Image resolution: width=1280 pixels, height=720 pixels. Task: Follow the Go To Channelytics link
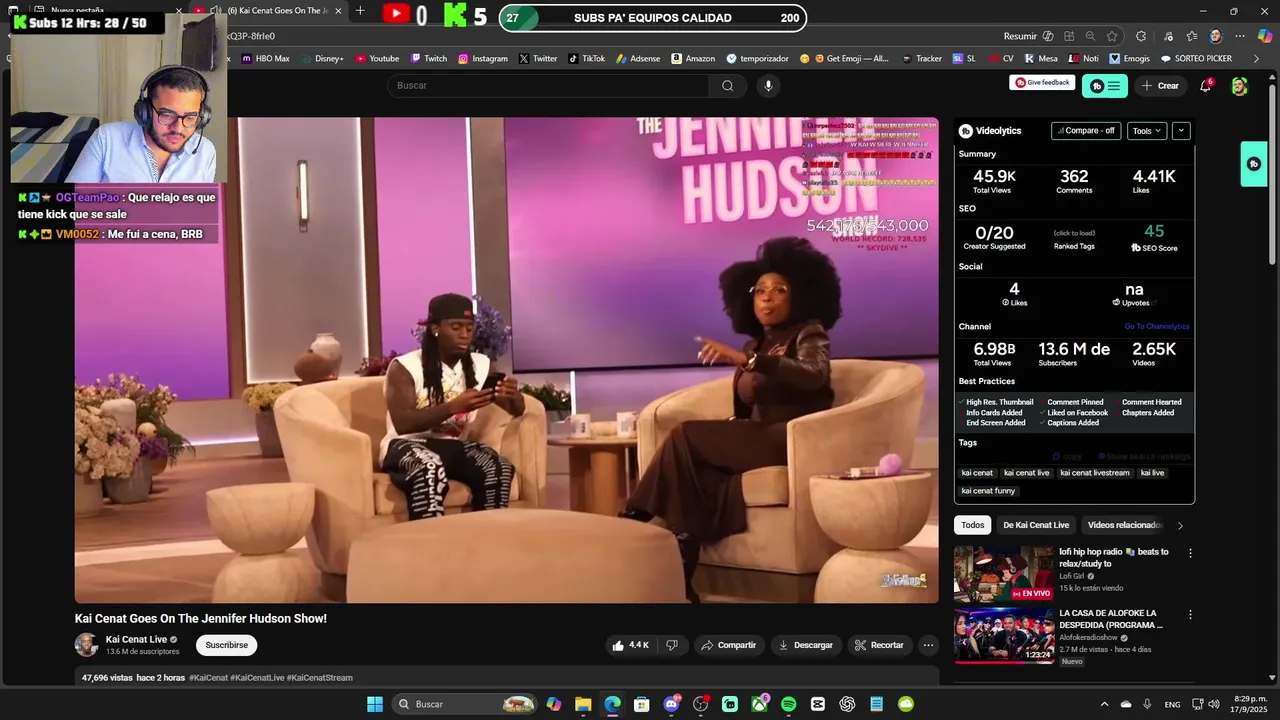1156,327
